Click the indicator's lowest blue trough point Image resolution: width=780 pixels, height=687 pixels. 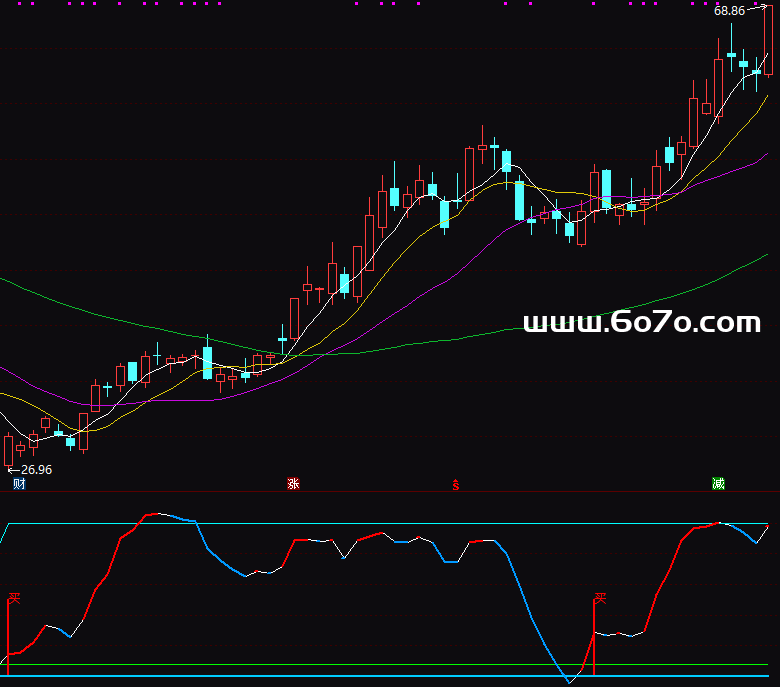click(569, 682)
